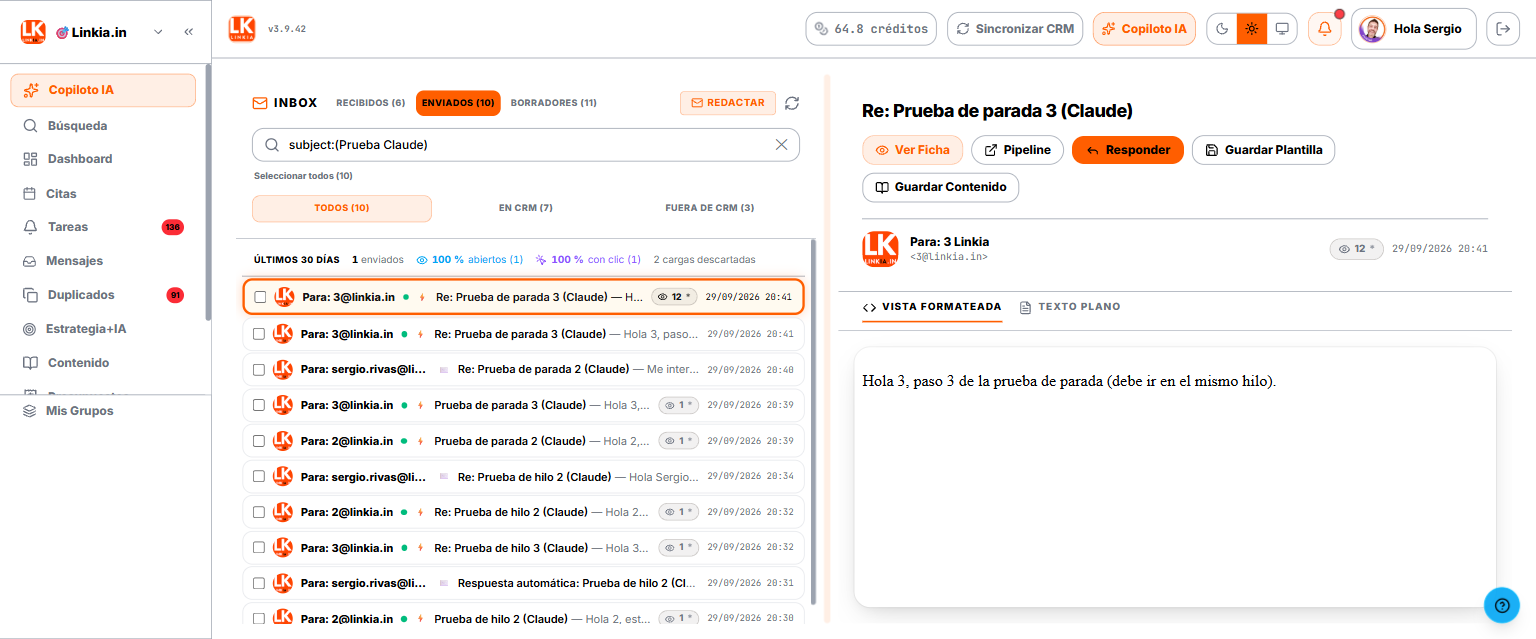Click Seleccionar todos (10) link
Screen dimensions: 1536x639
coord(303,176)
